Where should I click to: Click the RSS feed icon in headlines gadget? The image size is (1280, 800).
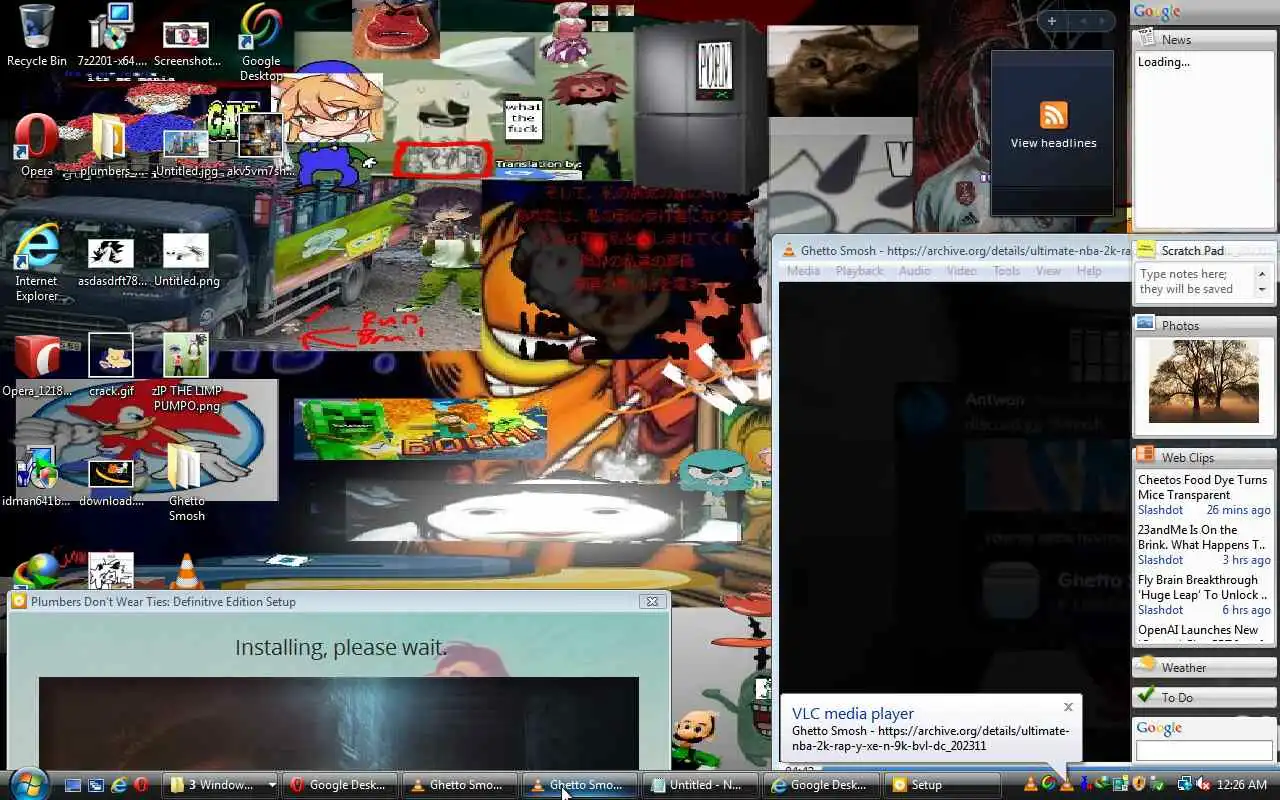(1053, 115)
